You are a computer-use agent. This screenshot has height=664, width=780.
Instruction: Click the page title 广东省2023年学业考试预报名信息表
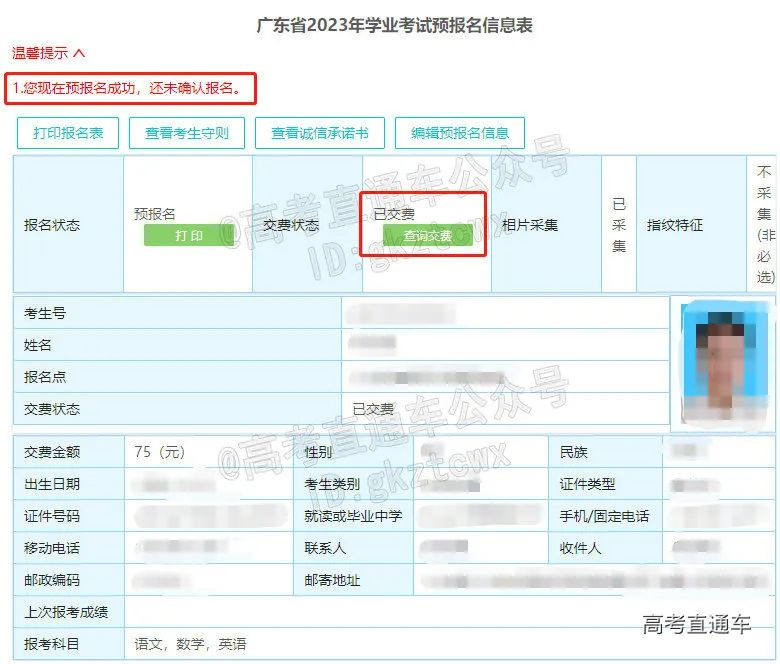point(394,25)
